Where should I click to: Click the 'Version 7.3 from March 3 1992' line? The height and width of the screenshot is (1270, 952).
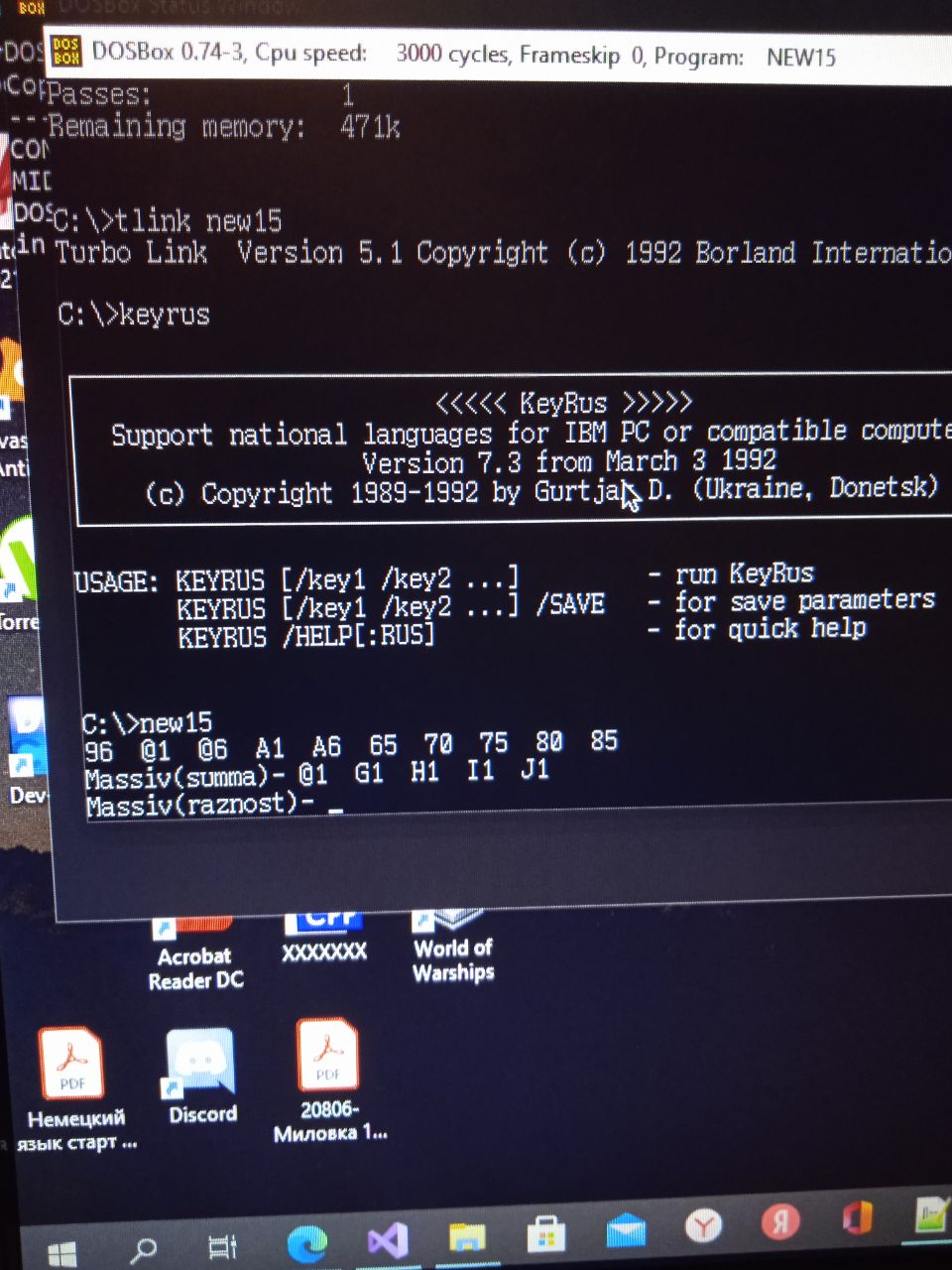click(569, 462)
